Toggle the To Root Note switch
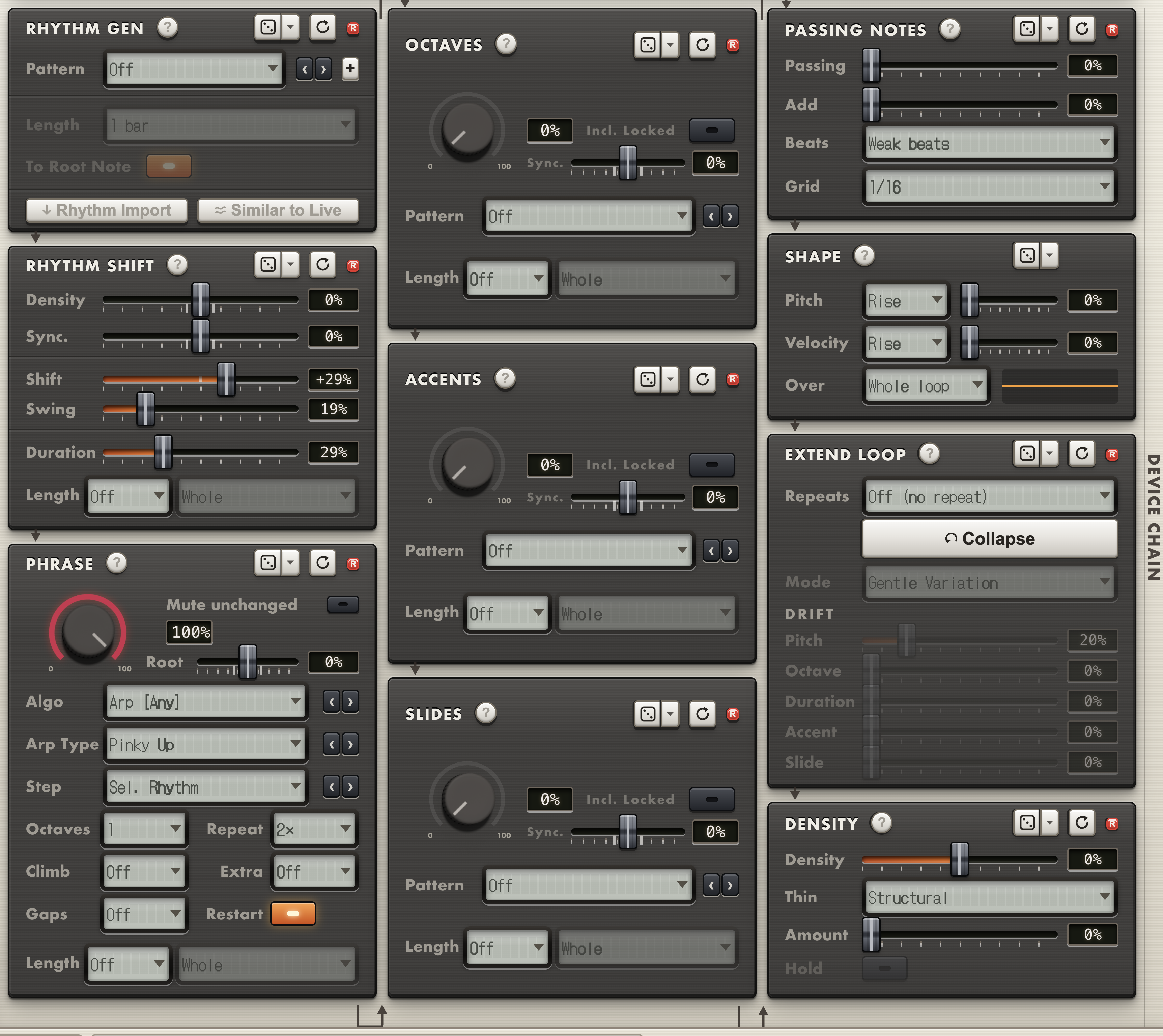Image resolution: width=1163 pixels, height=1036 pixels. click(x=169, y=166)
